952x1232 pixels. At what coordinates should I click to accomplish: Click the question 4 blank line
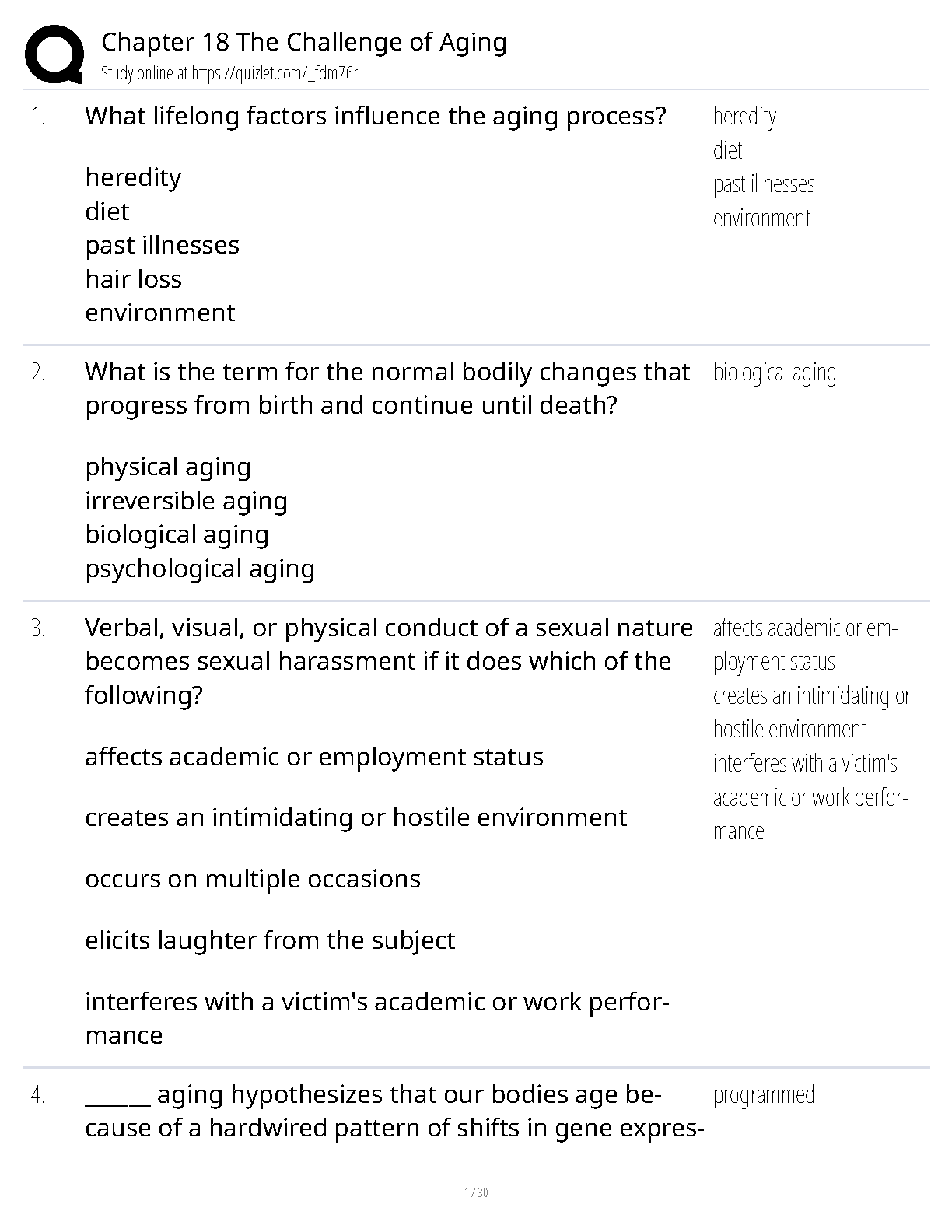click(117, 1102)
